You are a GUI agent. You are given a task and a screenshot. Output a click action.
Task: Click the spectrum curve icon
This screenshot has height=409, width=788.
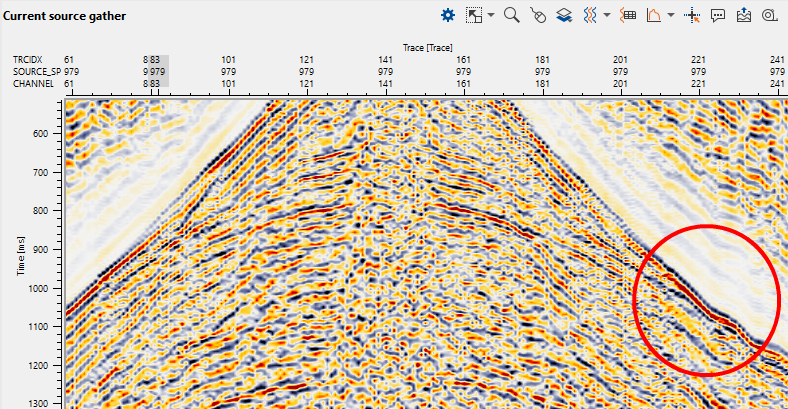pos(655,15)
